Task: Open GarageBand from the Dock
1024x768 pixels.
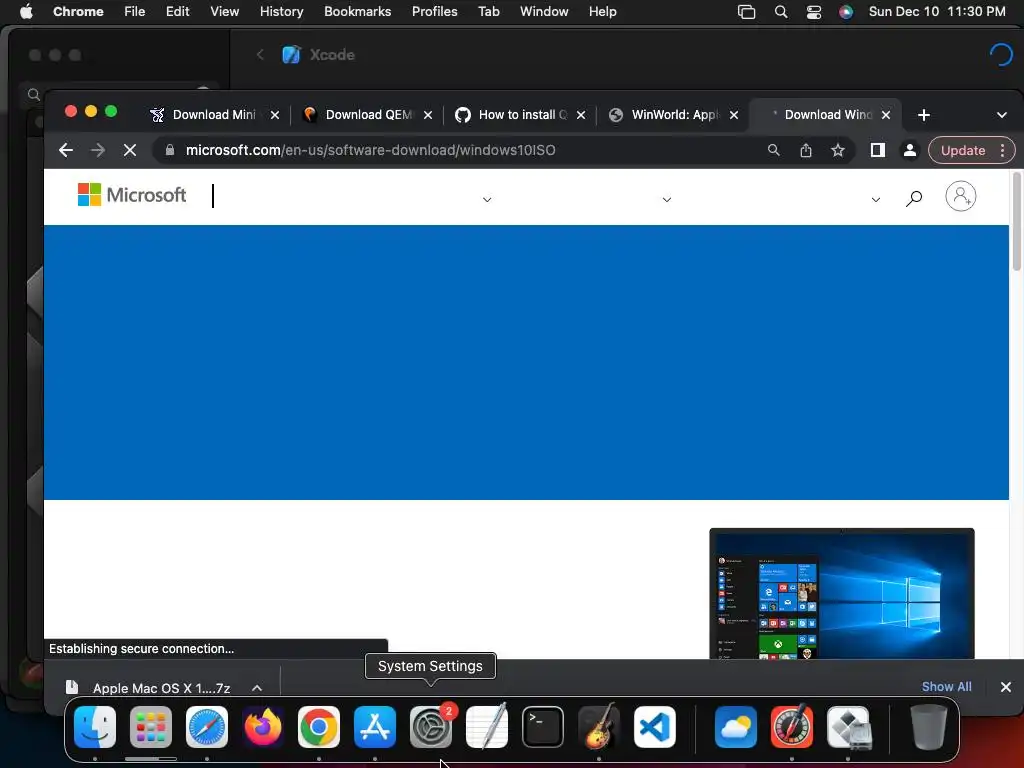Action: click(599, 727)
